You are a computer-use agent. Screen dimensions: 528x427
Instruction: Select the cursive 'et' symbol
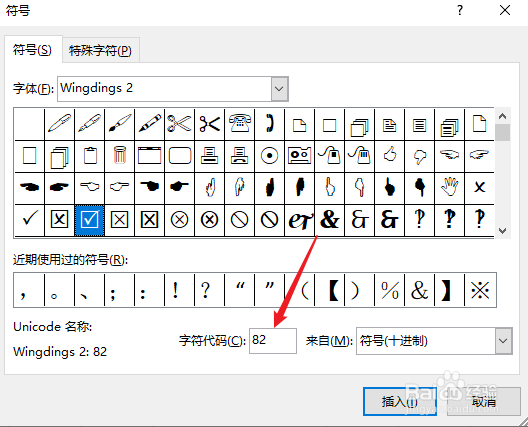point(299,220)
